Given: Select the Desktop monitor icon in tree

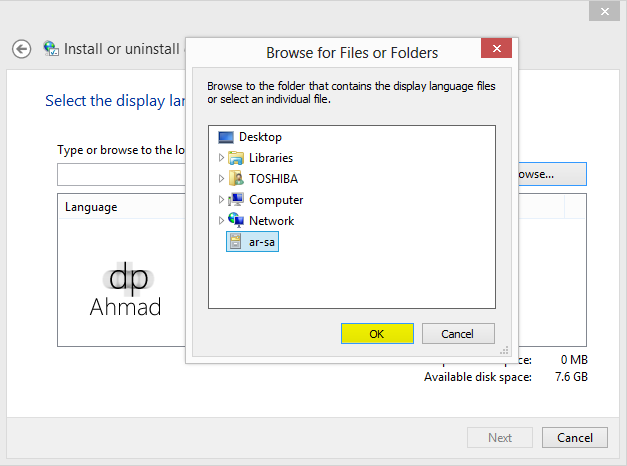Looking at the screenshot, I should point(226,137).
